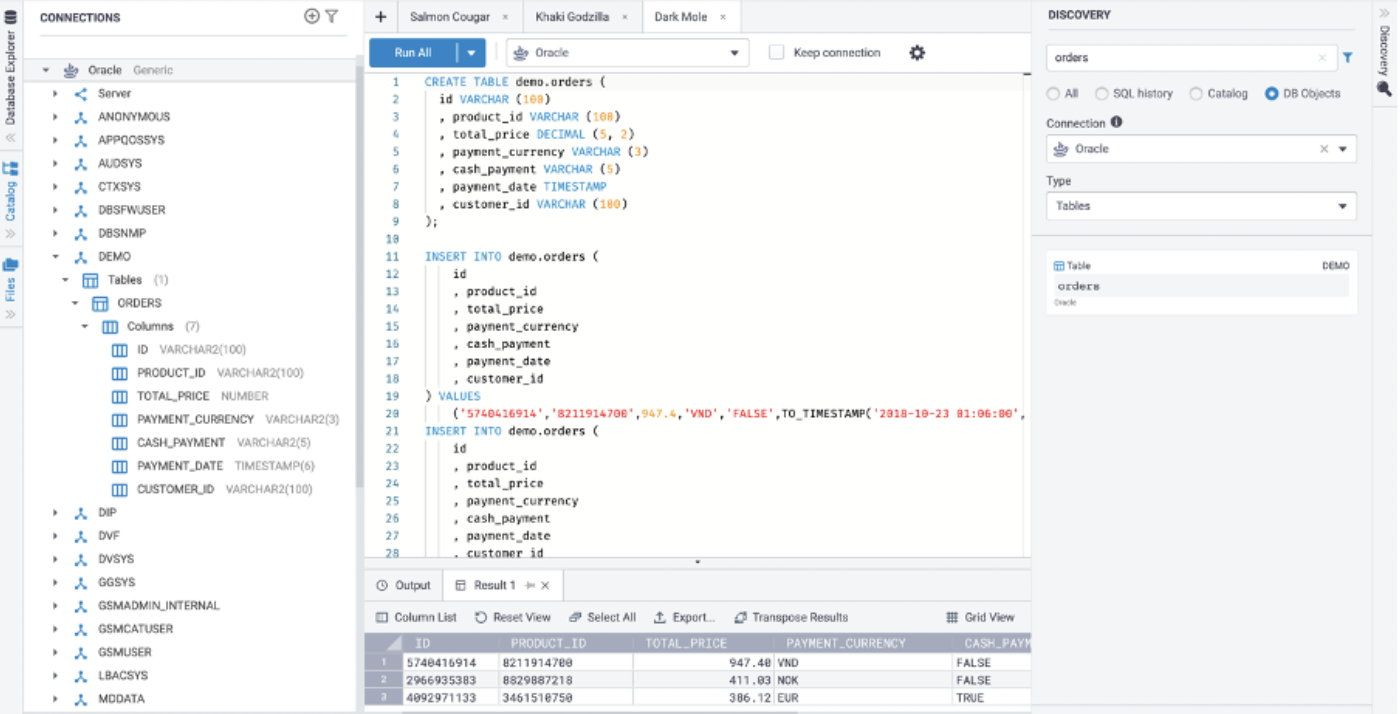
Task: Collapse the Tables folder
Action: tap(66, 280)
